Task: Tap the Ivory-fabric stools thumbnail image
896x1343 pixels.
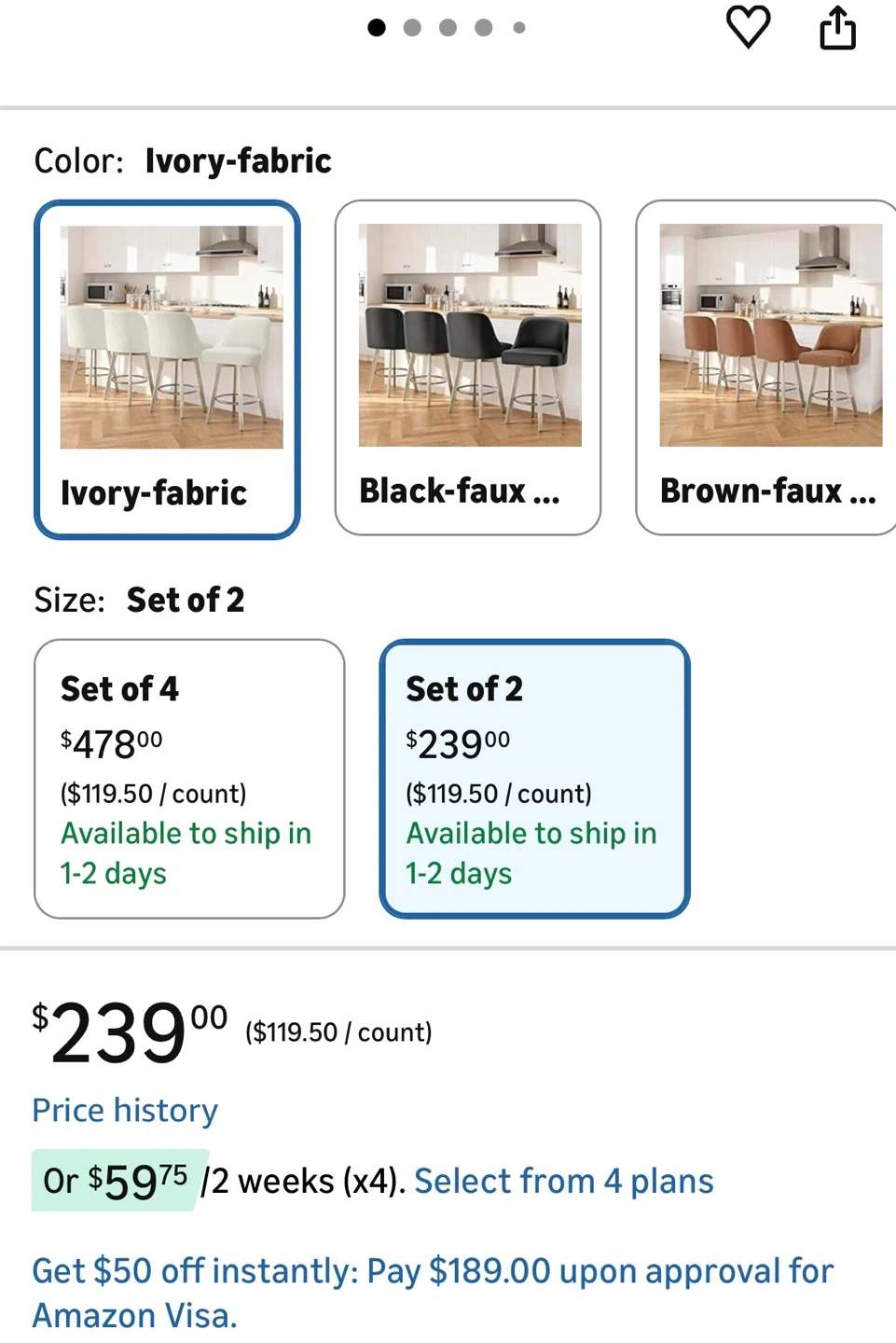Action: pos(172,337)
